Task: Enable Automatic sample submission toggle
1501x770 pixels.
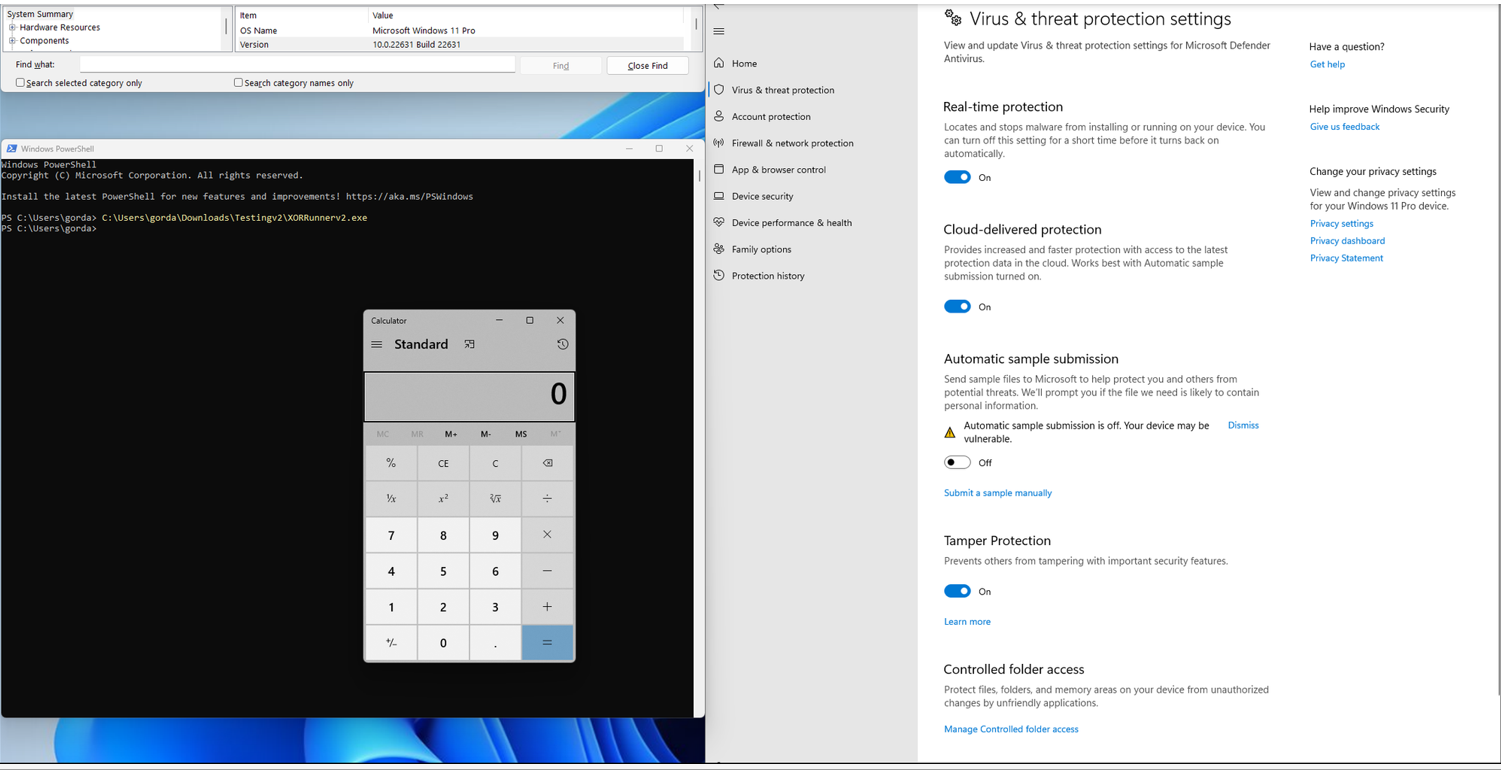Action: click(957, 462)
